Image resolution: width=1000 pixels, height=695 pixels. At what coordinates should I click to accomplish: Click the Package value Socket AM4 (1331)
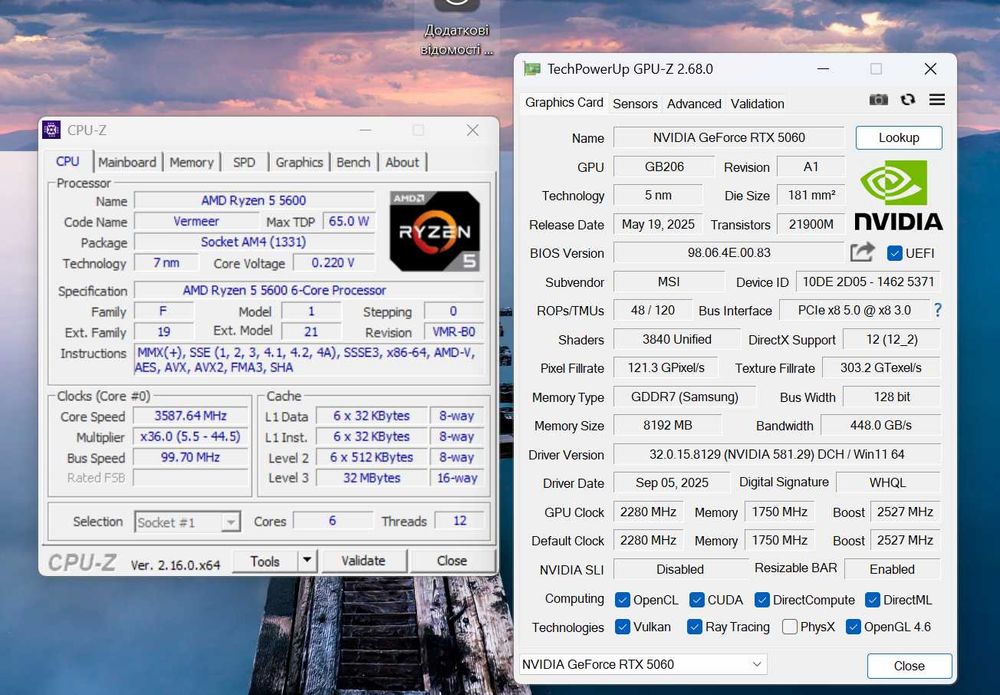pyautogui.click(x=254, y=242)
